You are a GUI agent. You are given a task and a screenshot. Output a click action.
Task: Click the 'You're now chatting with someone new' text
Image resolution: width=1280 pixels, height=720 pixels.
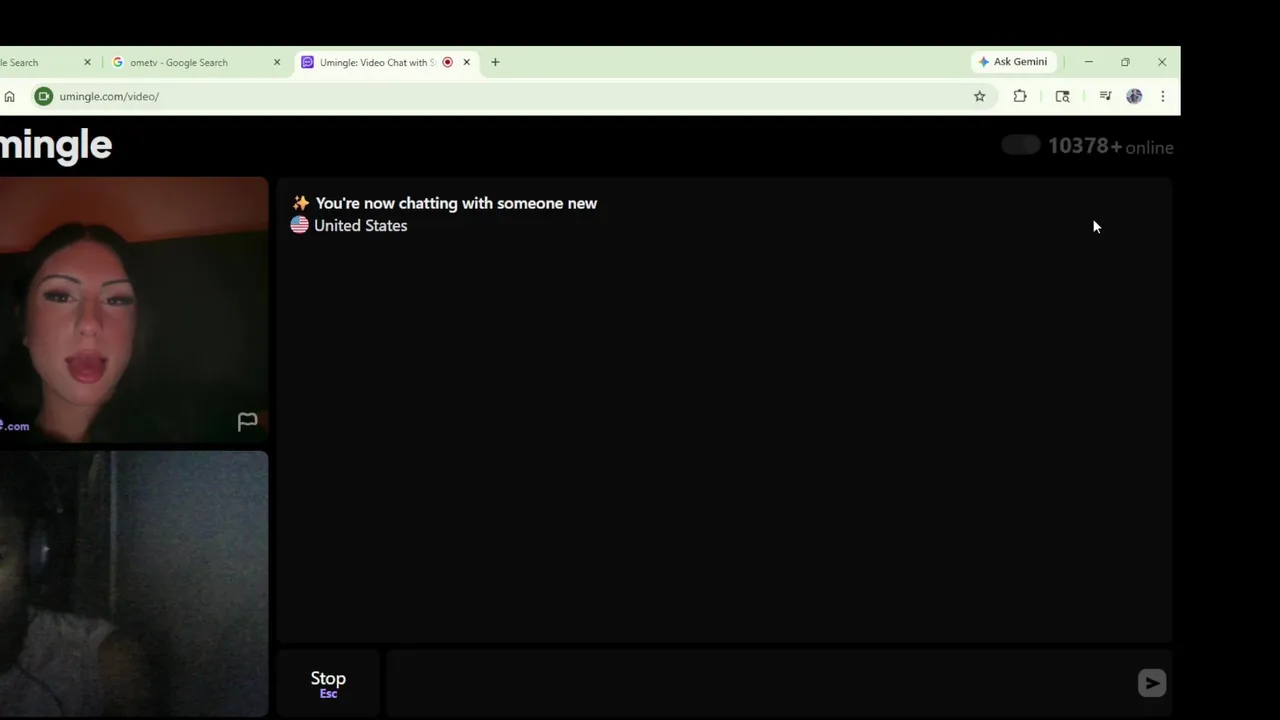[x=456, y=203]
